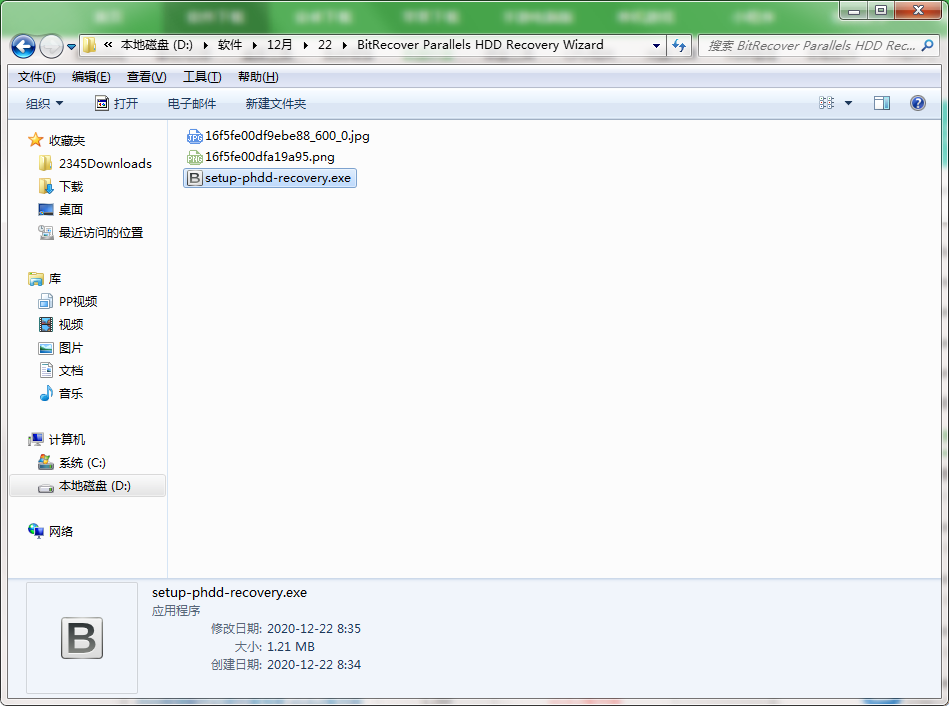Navigate to 软件 folder in breadcrumb
Screen dimensions: 949x706
click(230, 45)
